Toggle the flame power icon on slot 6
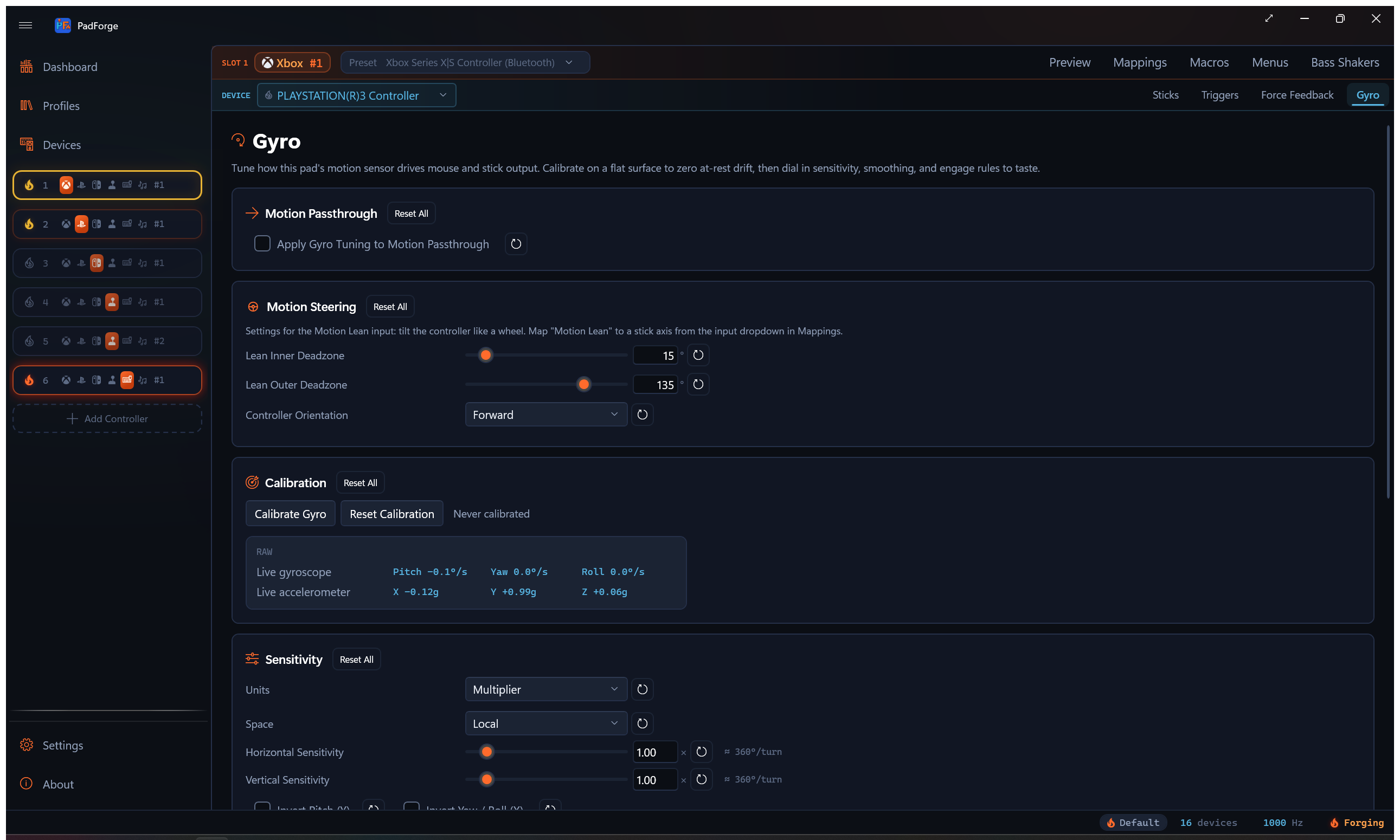The image size is (1400, 840). [x=29, y=380]
